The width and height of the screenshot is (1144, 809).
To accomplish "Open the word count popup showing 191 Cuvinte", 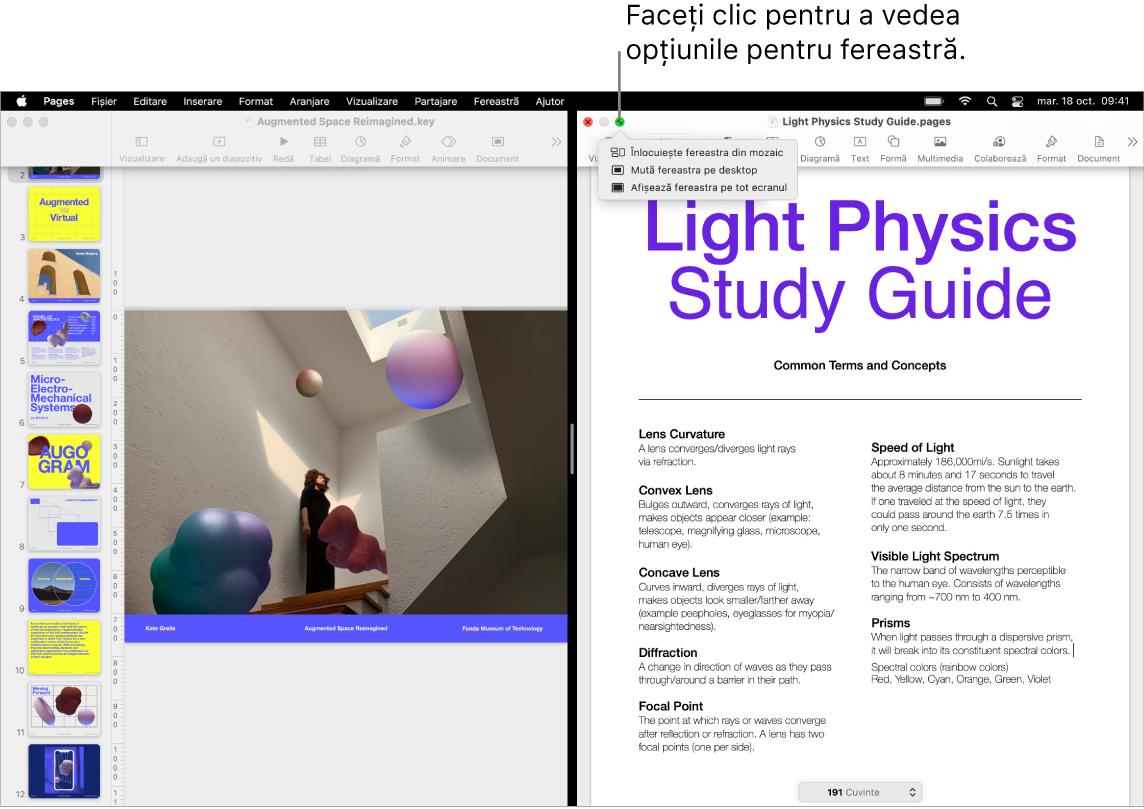I will click(859, 791).
